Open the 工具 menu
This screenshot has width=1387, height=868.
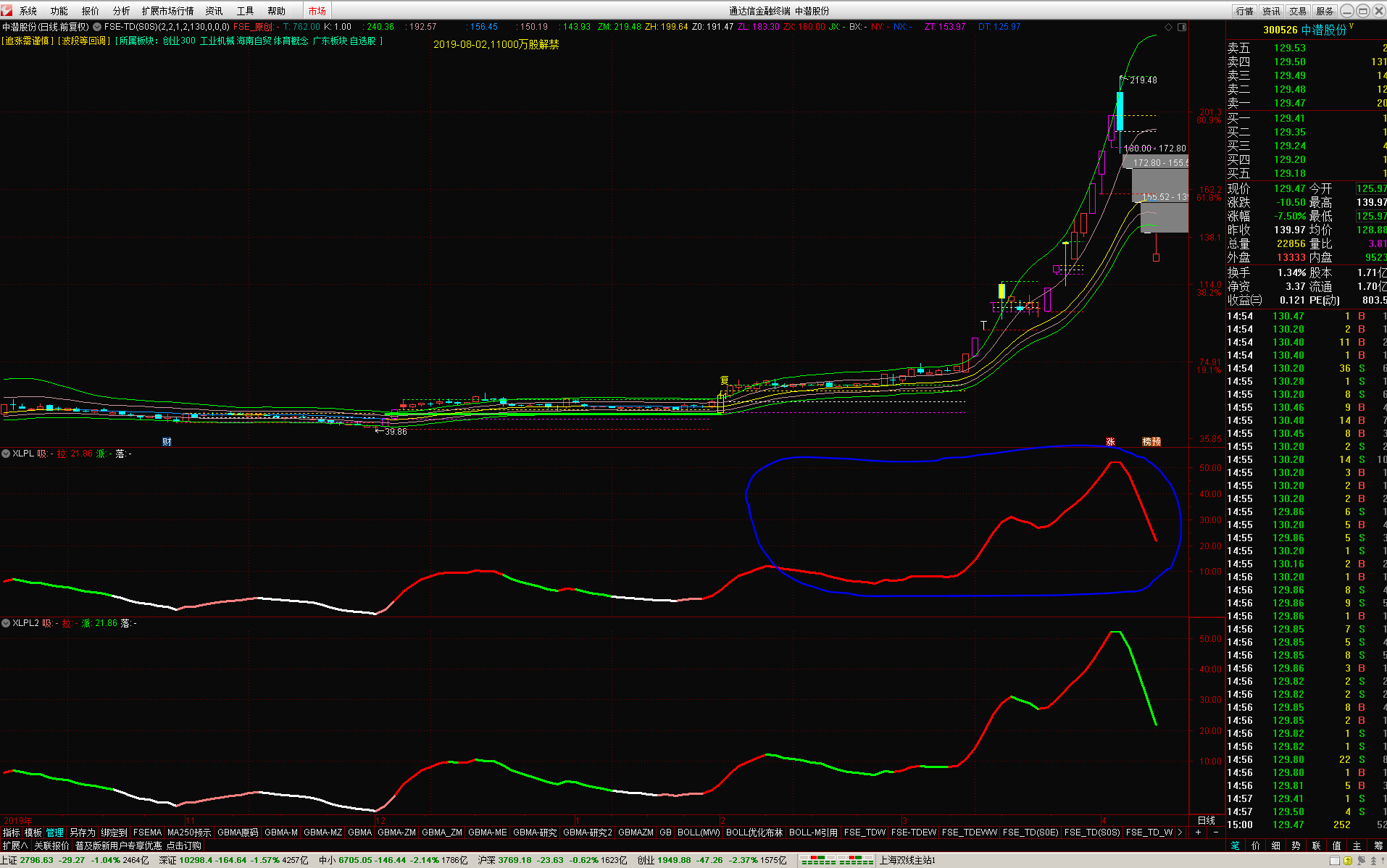(246, 11)
